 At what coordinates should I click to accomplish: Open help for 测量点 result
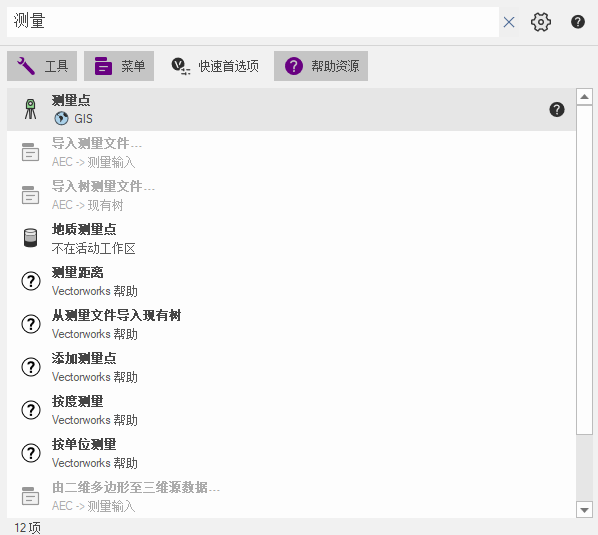[556, 110]
